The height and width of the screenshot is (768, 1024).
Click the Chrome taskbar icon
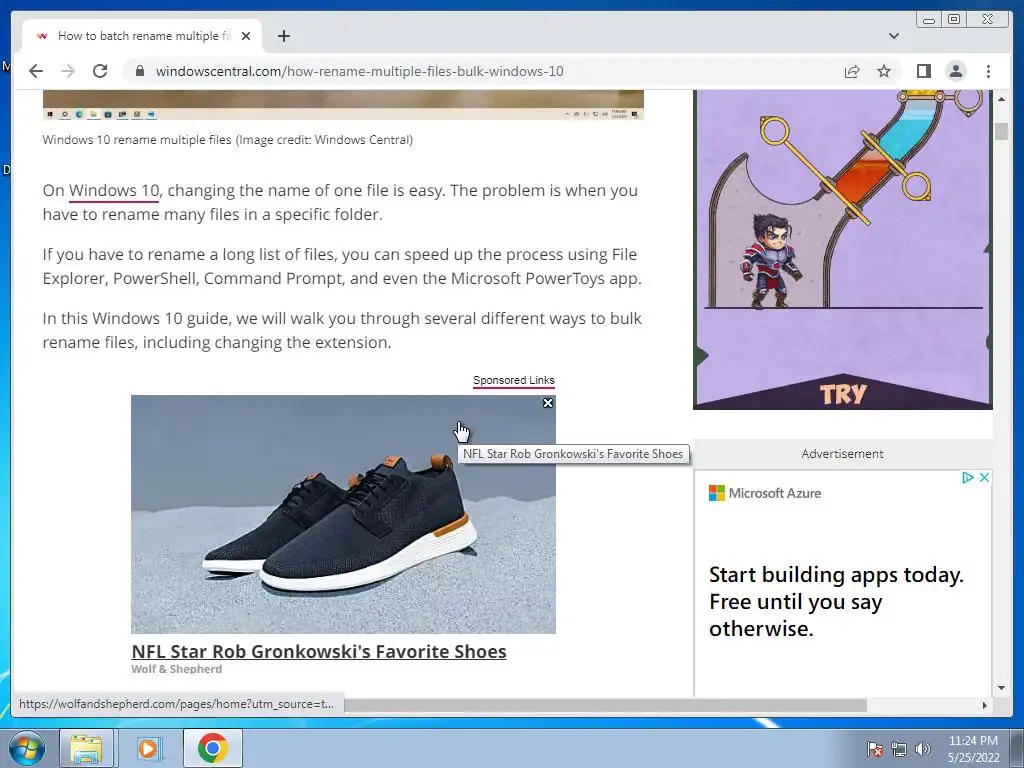pos(213,748)
